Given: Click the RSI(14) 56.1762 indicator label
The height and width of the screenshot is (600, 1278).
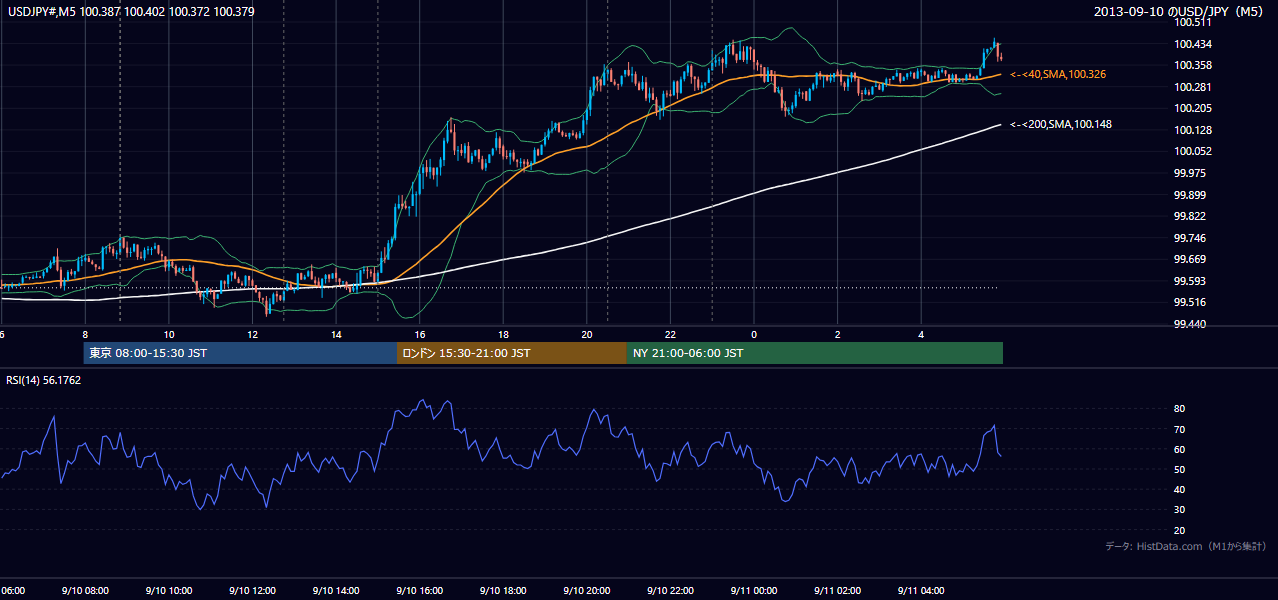Looking at the screenshot, I should [x=44, y=380].
